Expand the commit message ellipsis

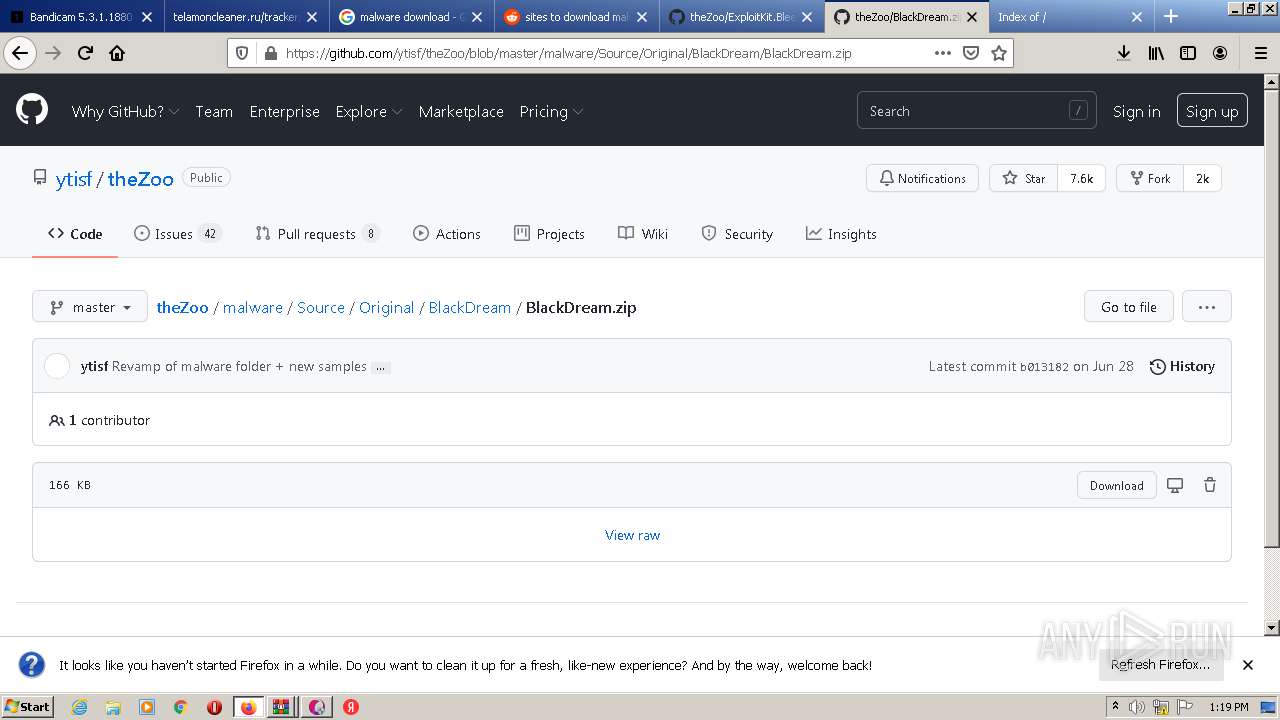(380, 367)
